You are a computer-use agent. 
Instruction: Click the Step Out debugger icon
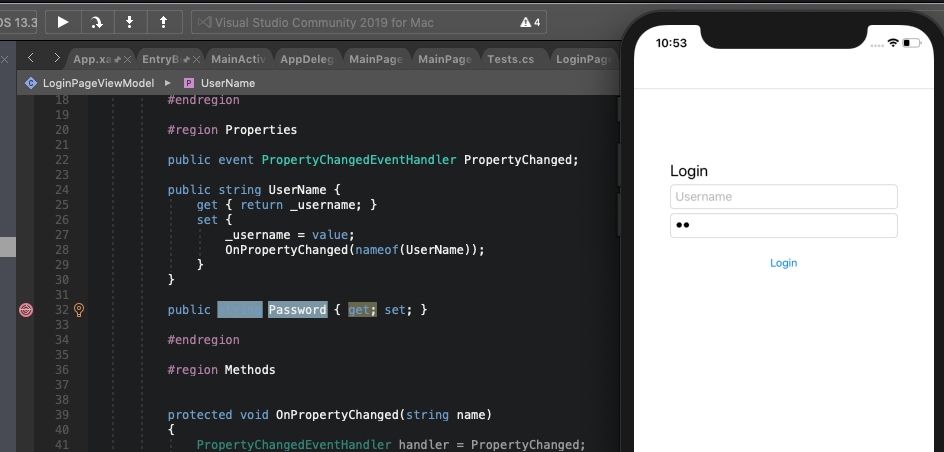pos(163,23)
